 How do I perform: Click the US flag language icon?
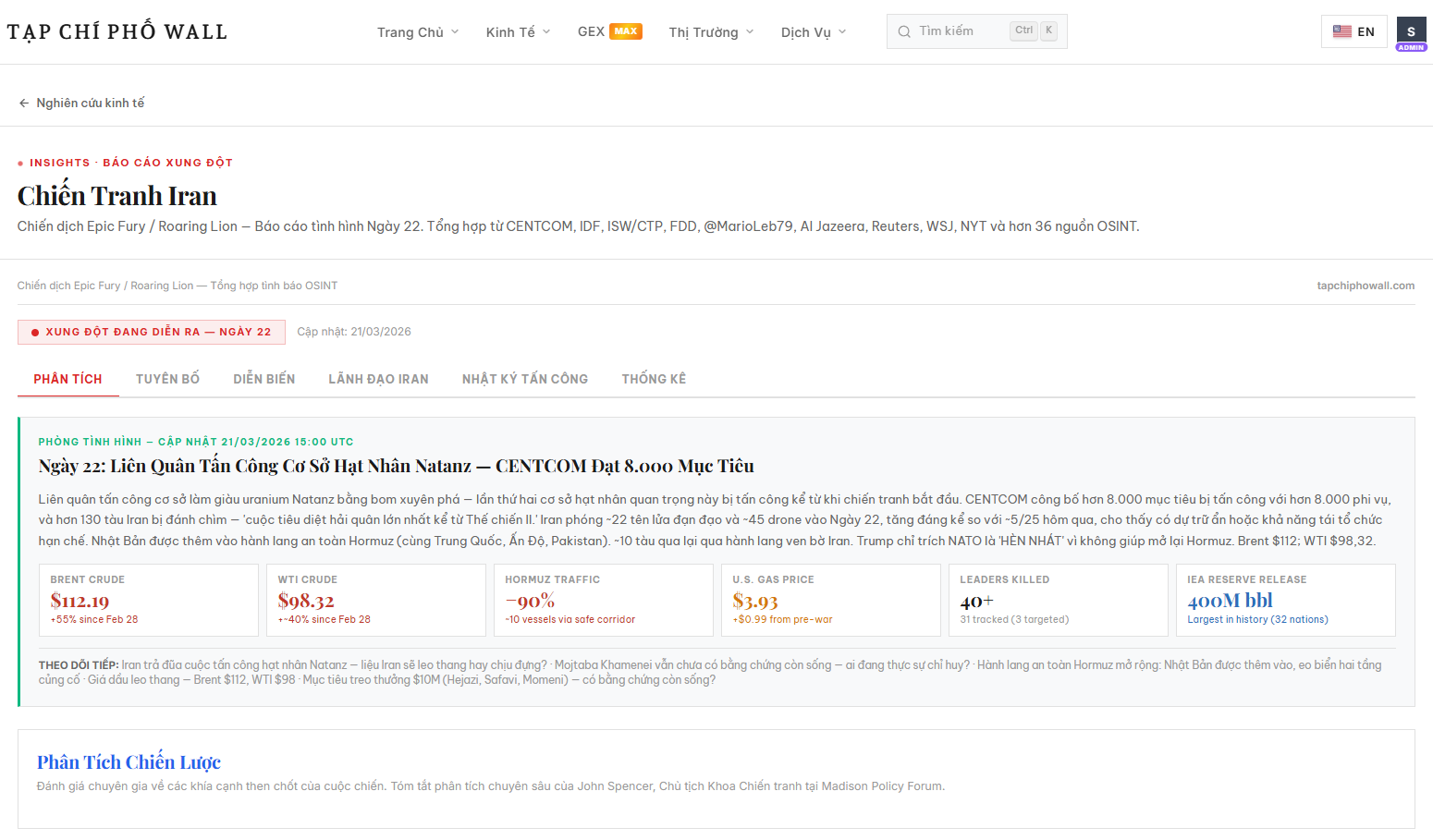pos(1342,31)
